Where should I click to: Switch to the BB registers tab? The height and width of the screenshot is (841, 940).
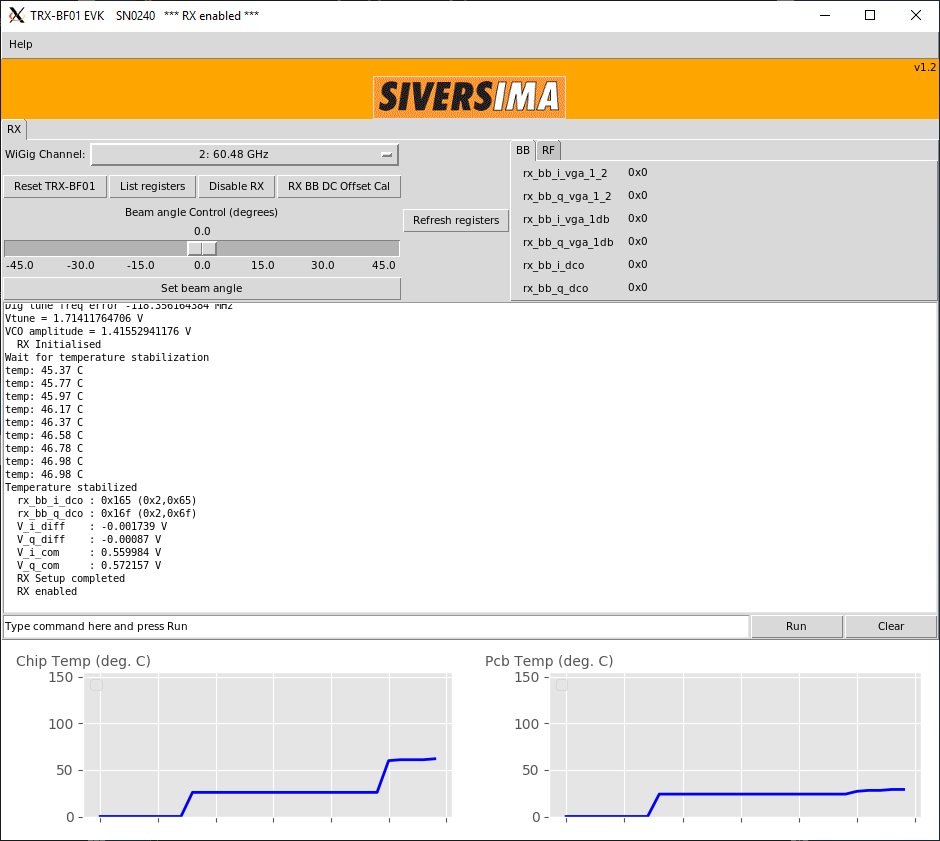[523, 150]
